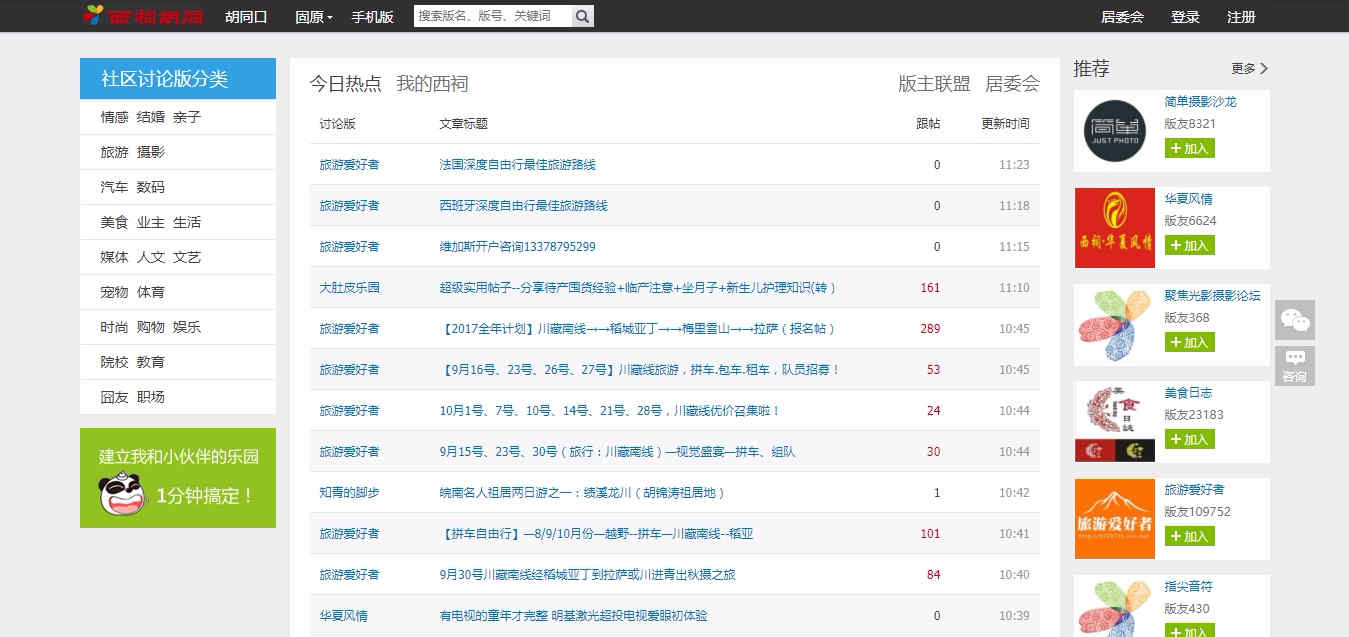Open the WeChat floating icon

point(1295,320)
